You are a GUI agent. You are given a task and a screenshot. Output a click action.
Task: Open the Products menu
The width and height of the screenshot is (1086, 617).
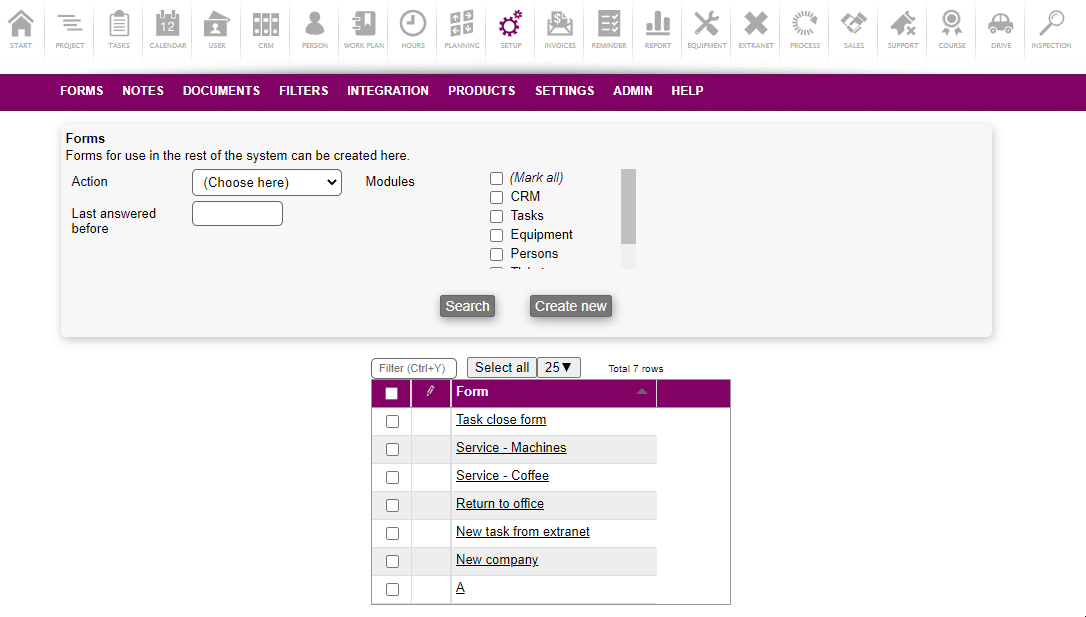pyautogui.click(x=481, y=91)
